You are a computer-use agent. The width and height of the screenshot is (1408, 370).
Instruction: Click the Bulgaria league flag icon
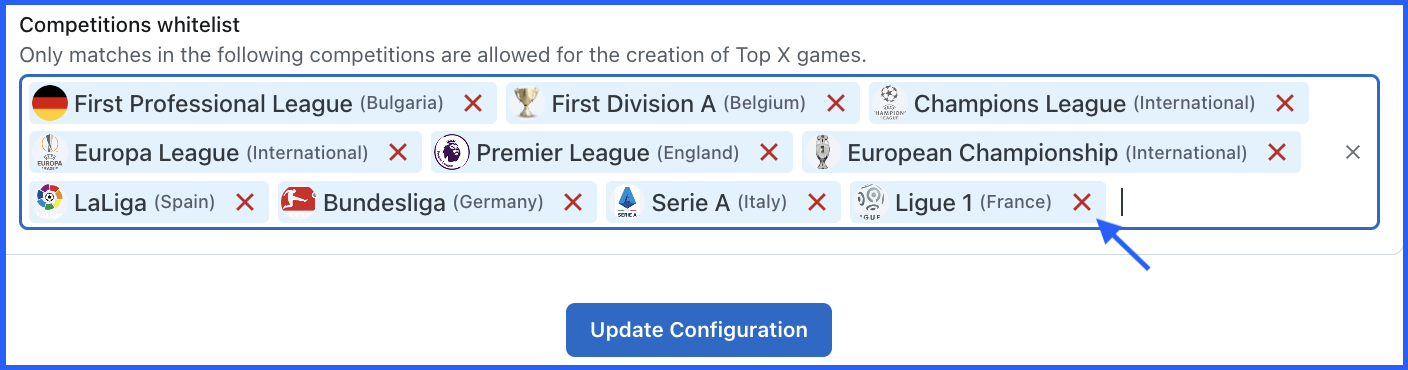tap(50, 103)
